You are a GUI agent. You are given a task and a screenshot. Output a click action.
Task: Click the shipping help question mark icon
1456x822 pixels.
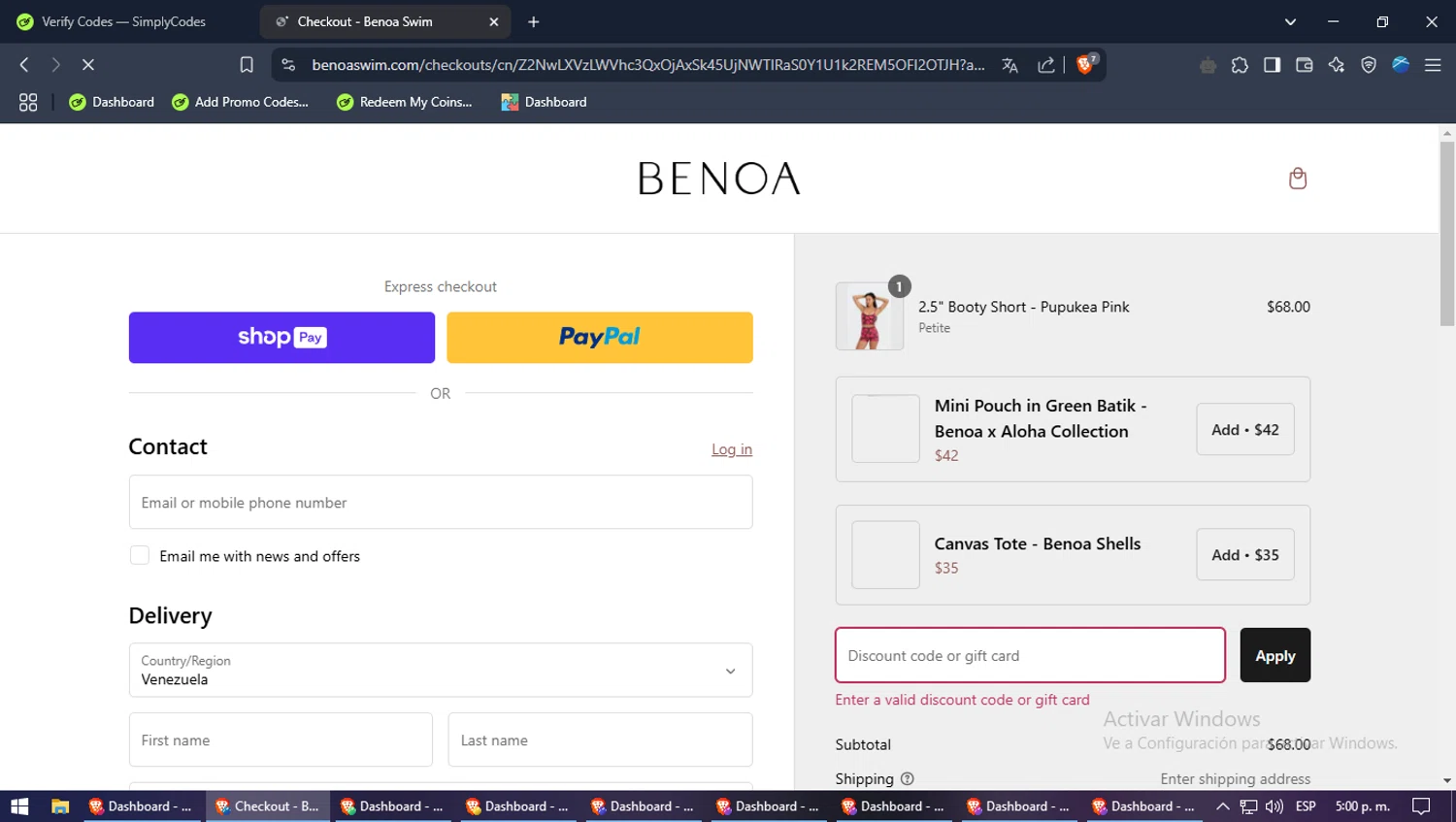click(x=907, y=778)
